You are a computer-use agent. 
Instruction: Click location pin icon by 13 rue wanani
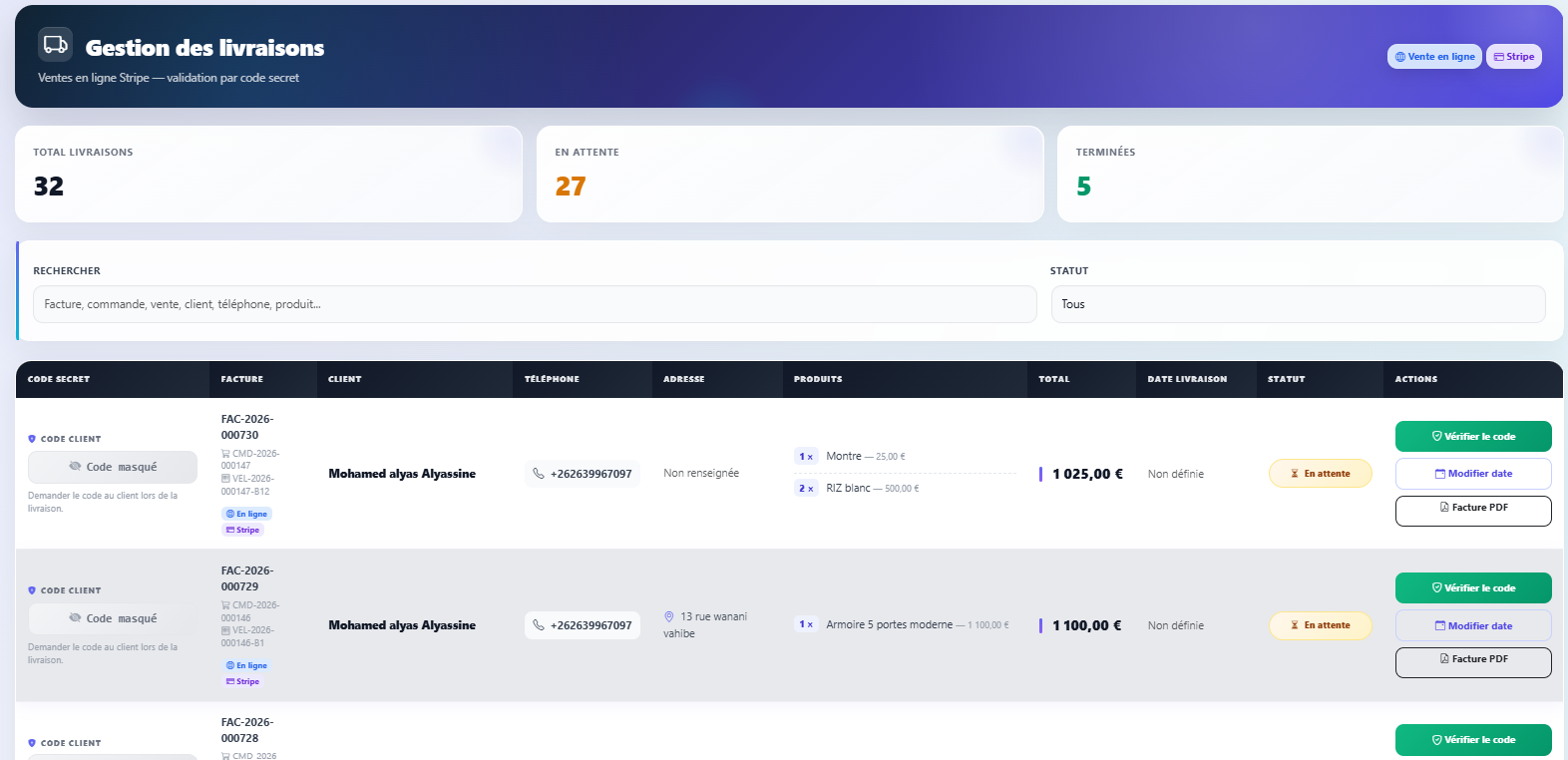(x=669, y=616)
